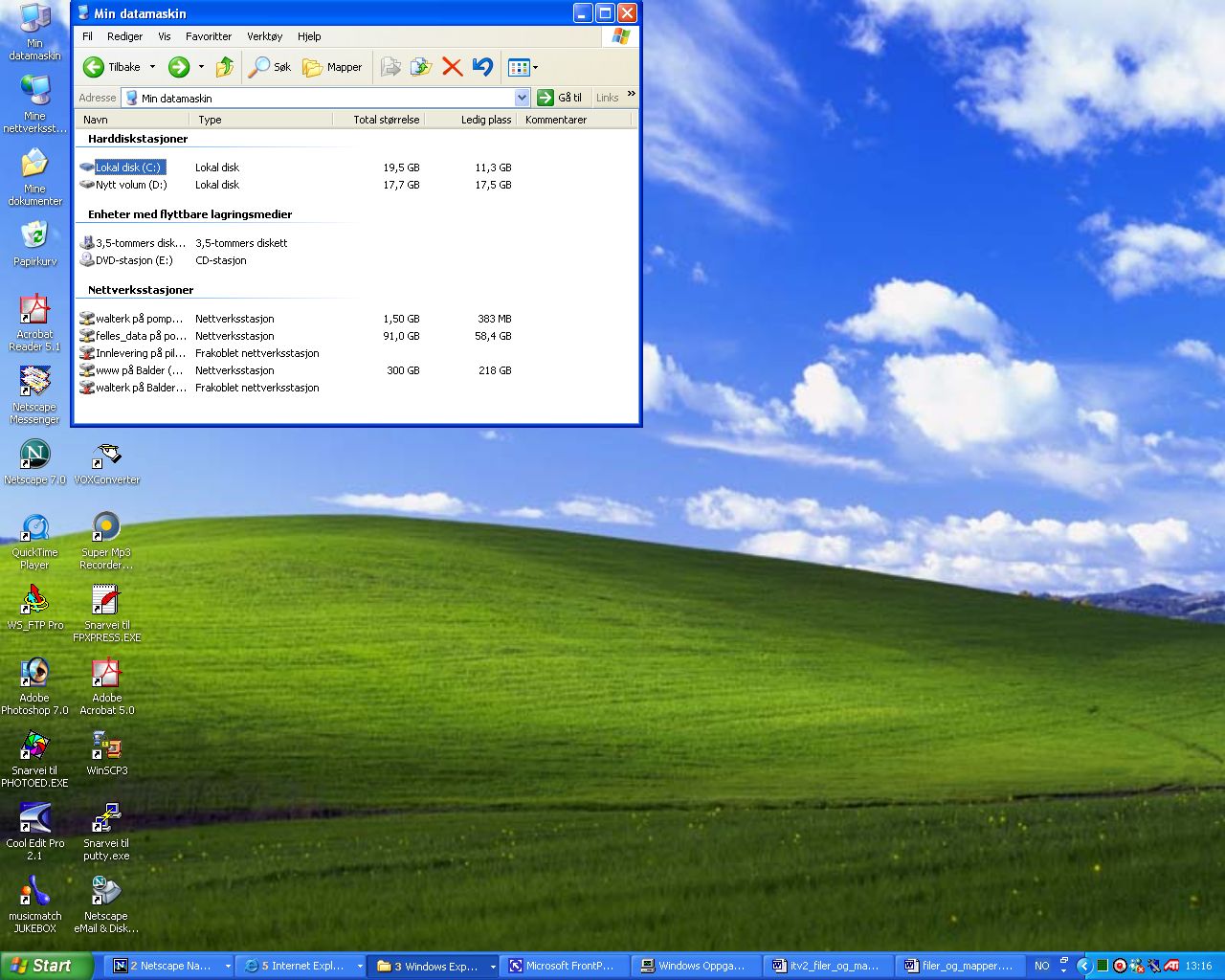Select the VOXConverter desktop icon
1225x980 pixels.
106,462
